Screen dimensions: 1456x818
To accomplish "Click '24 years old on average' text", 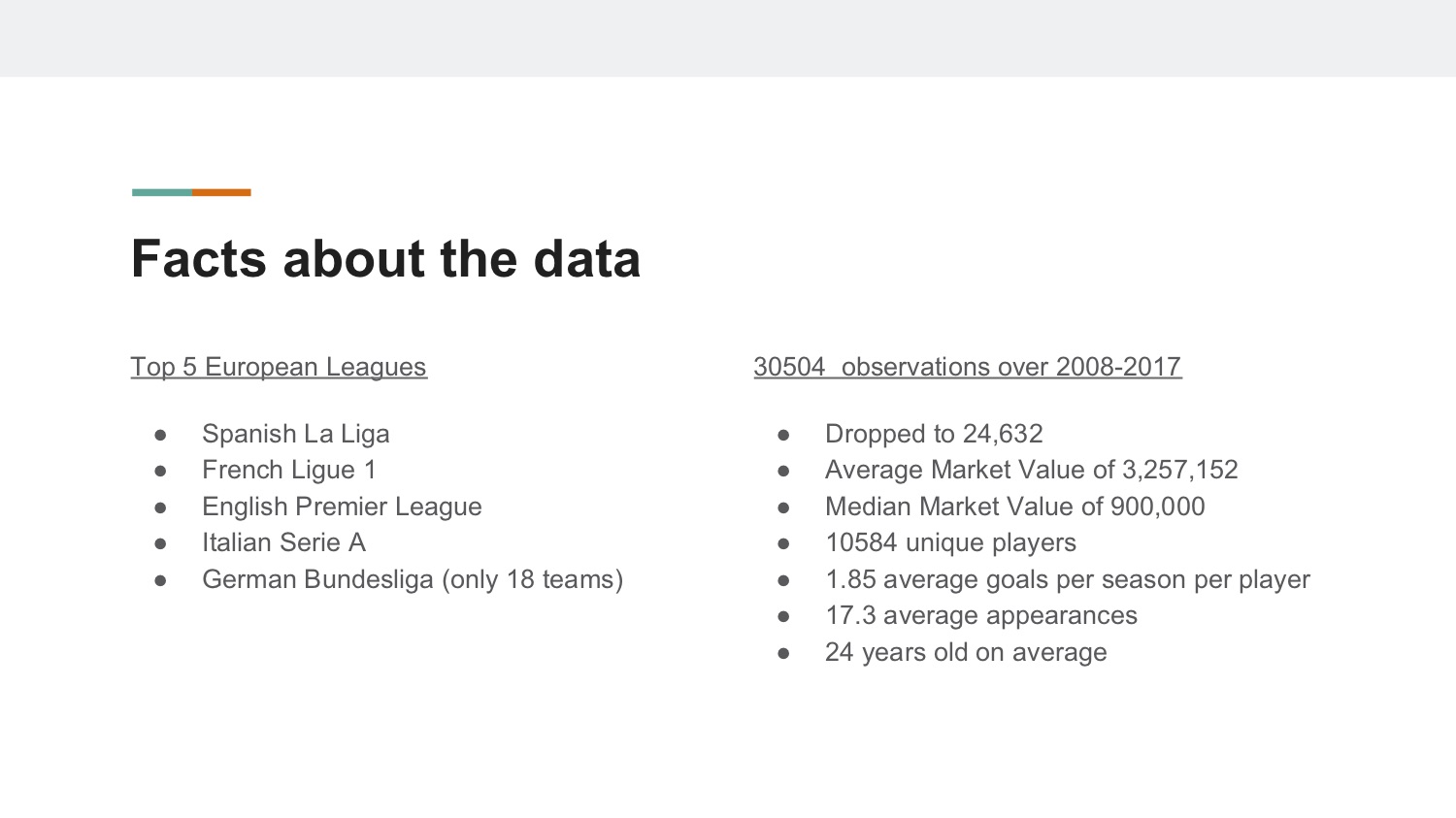I will (966, 652).
